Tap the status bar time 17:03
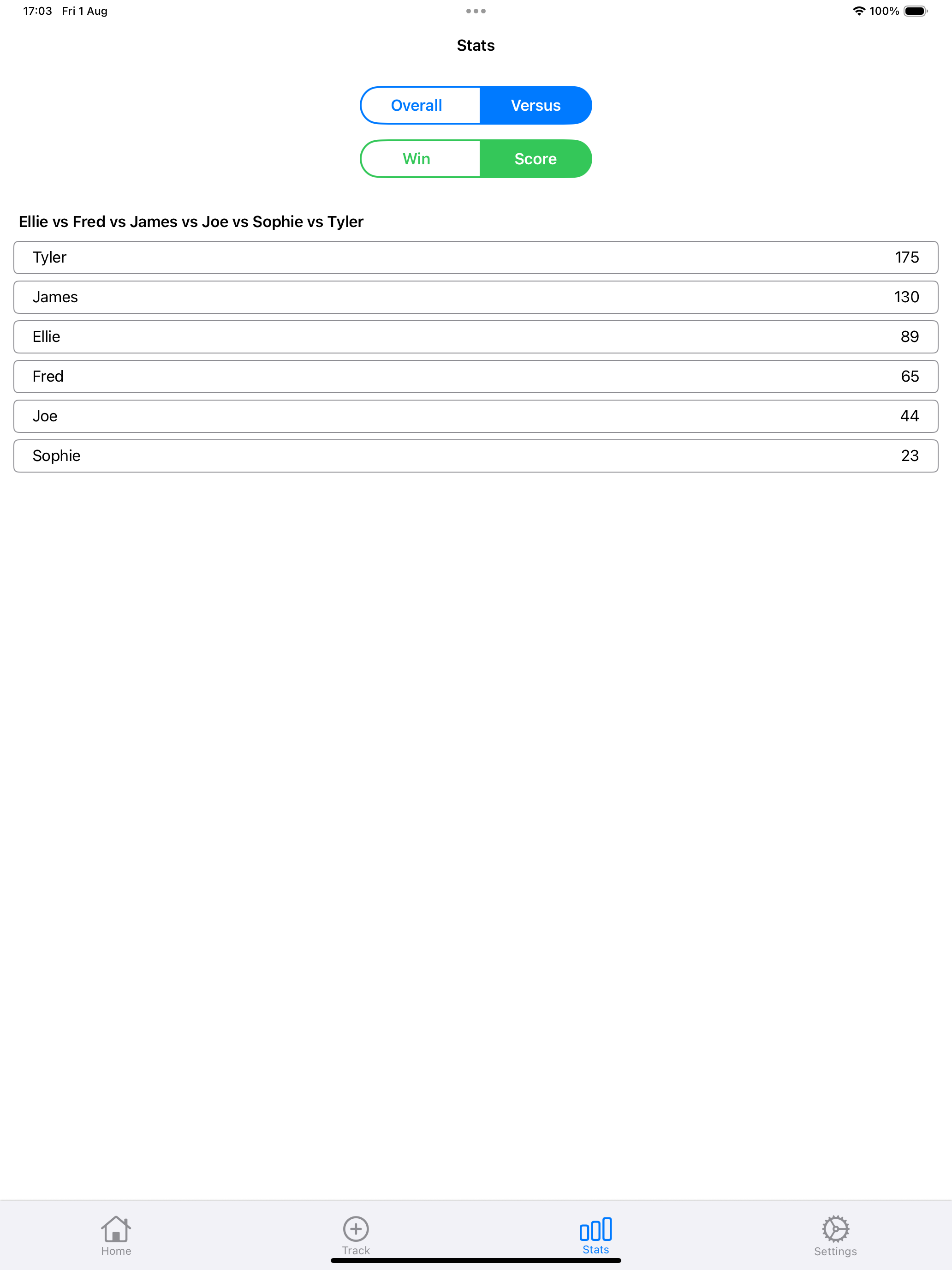Image resolution: width=952 pixels, height=1270 pixels. (x=37, y=11)
